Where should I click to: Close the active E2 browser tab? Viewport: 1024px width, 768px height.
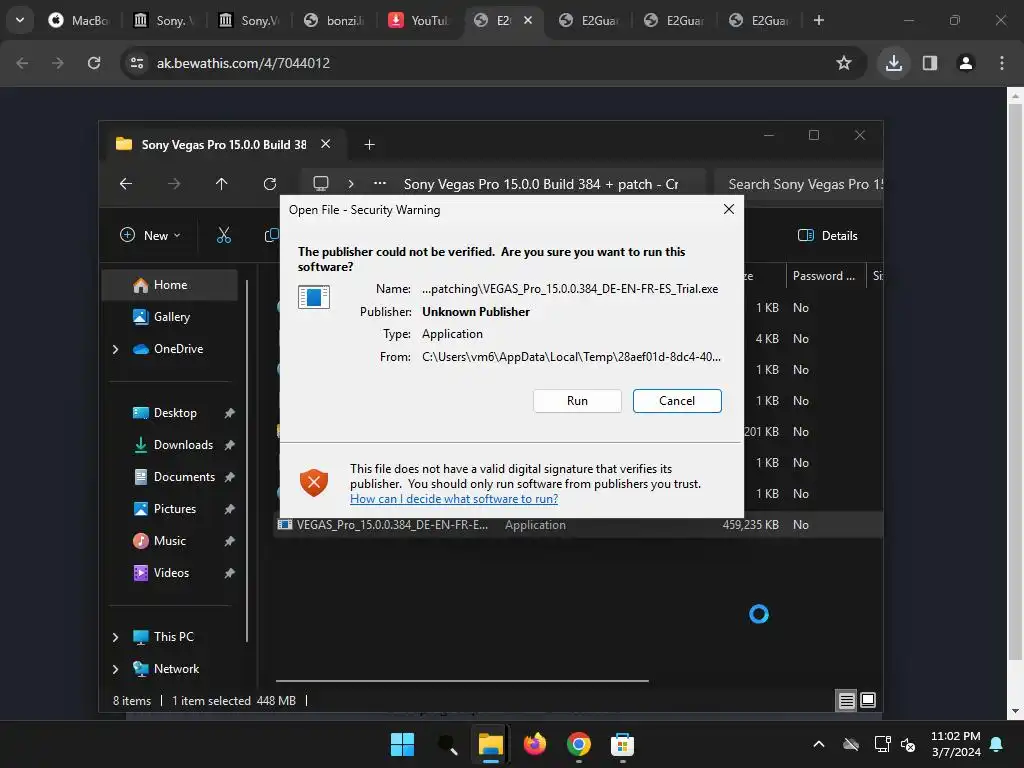click(528, 20)
